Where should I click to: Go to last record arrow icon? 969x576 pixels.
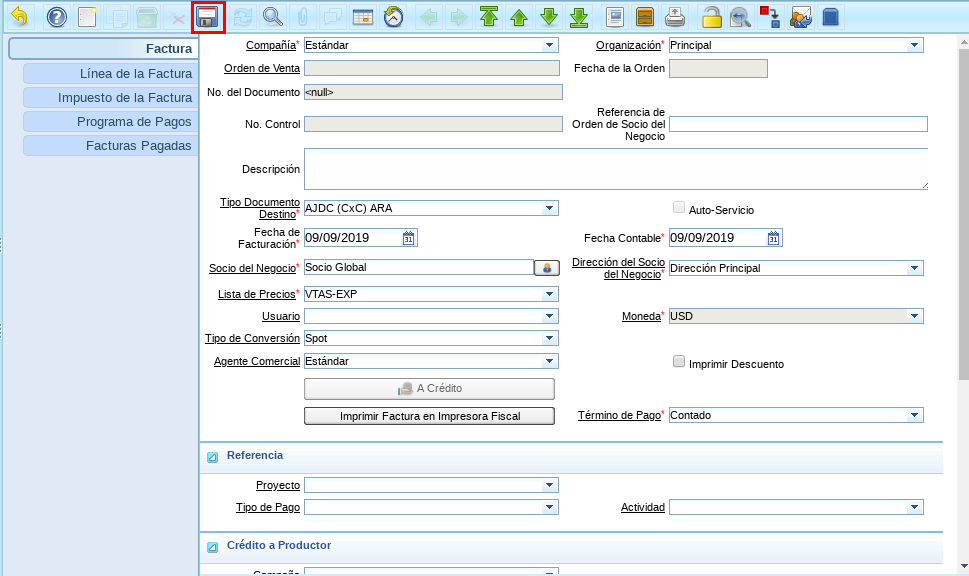pyautogui.click(x=578, y=17)
